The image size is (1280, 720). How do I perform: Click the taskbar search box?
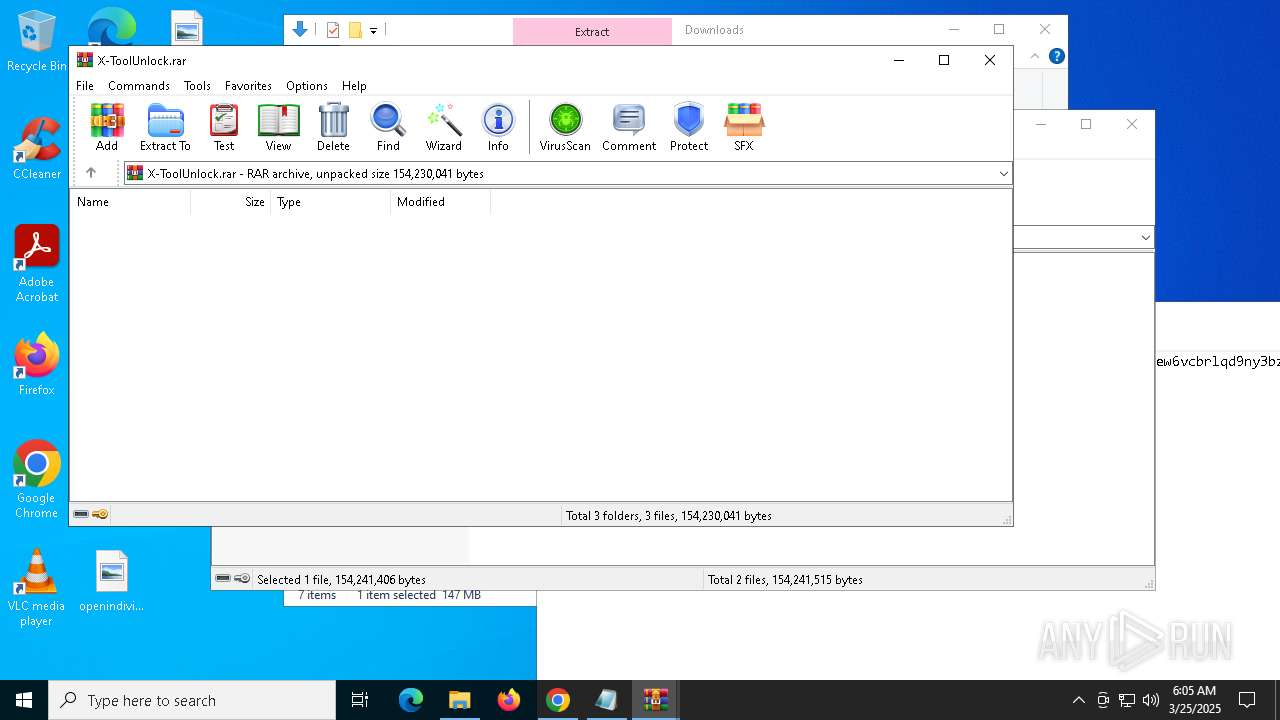coord(192,700)
